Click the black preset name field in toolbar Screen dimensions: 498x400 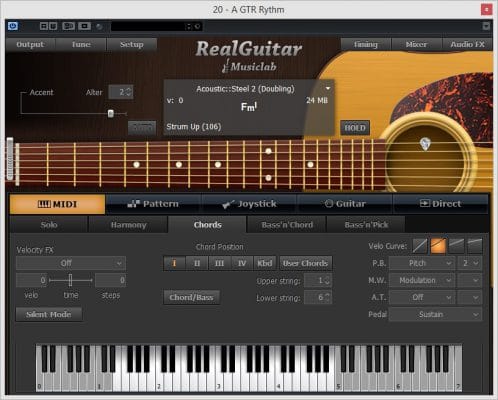(x=148, y=26)
